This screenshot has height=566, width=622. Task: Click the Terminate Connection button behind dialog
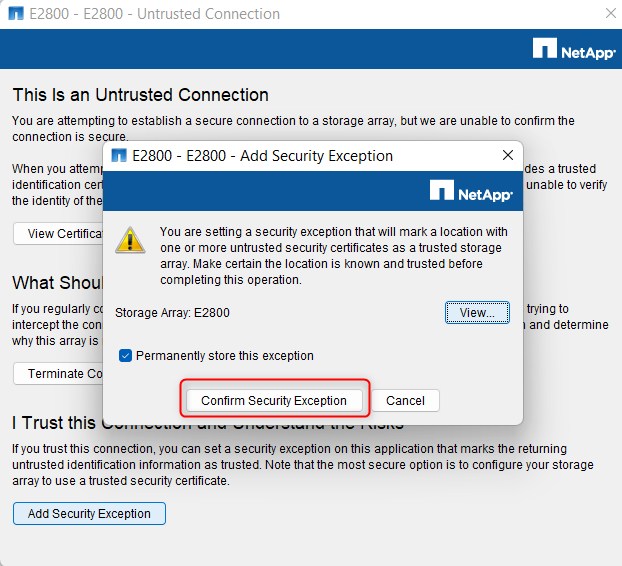coord(58,374)
